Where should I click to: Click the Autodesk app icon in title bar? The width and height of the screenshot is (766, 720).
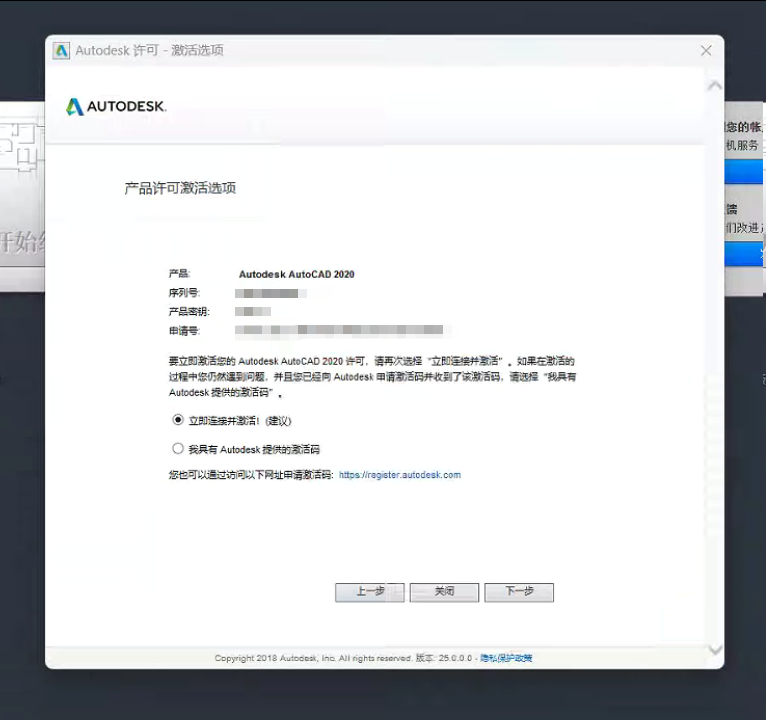(61, 50)
